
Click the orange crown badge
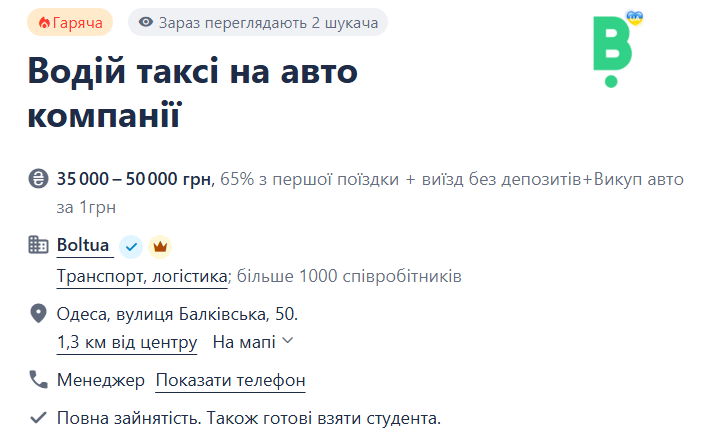pyautogui.click(x=161, y=246)
